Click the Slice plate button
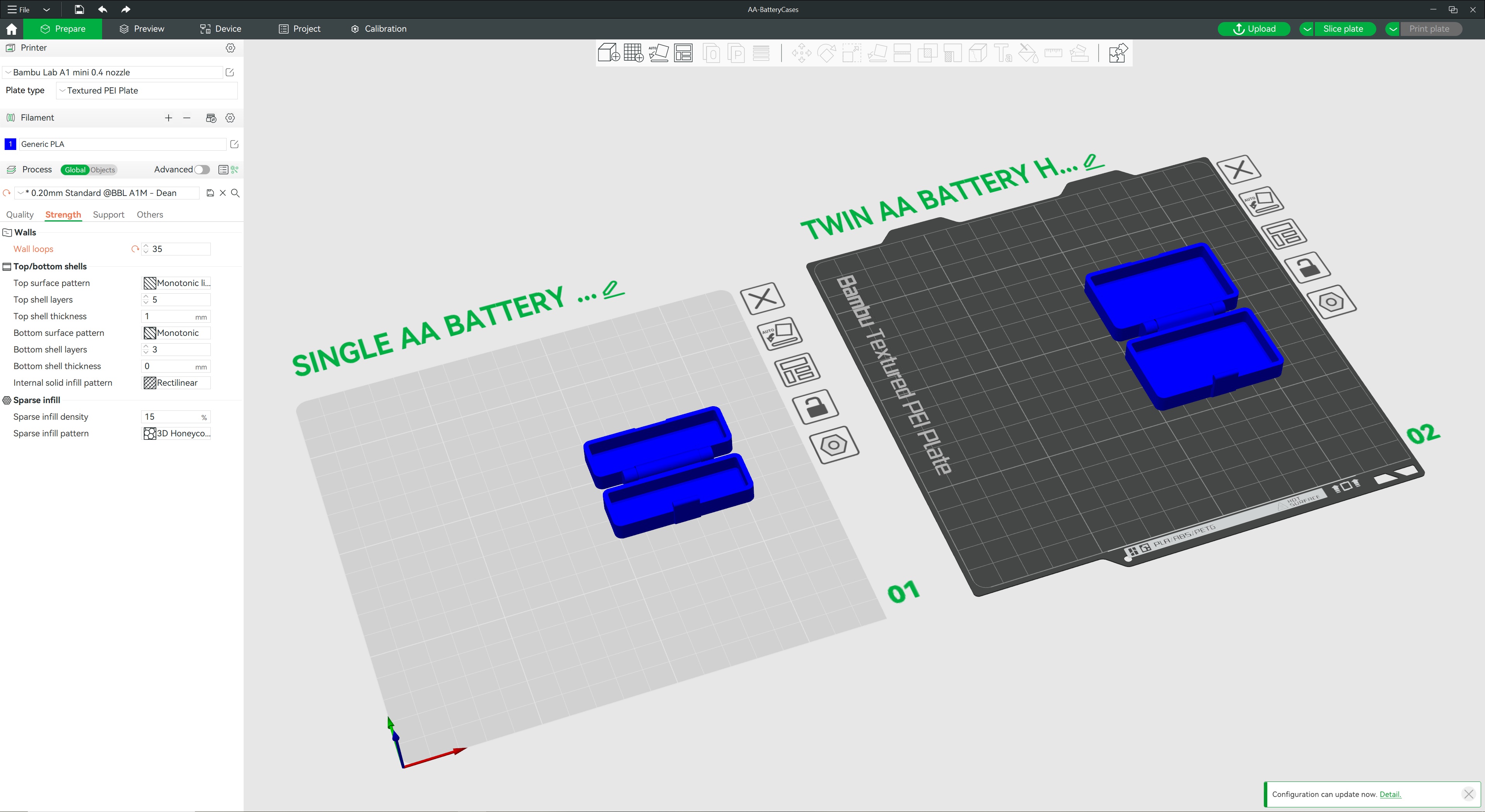Viewport: 1485px width, 812px height. [x=1343, y=28]
